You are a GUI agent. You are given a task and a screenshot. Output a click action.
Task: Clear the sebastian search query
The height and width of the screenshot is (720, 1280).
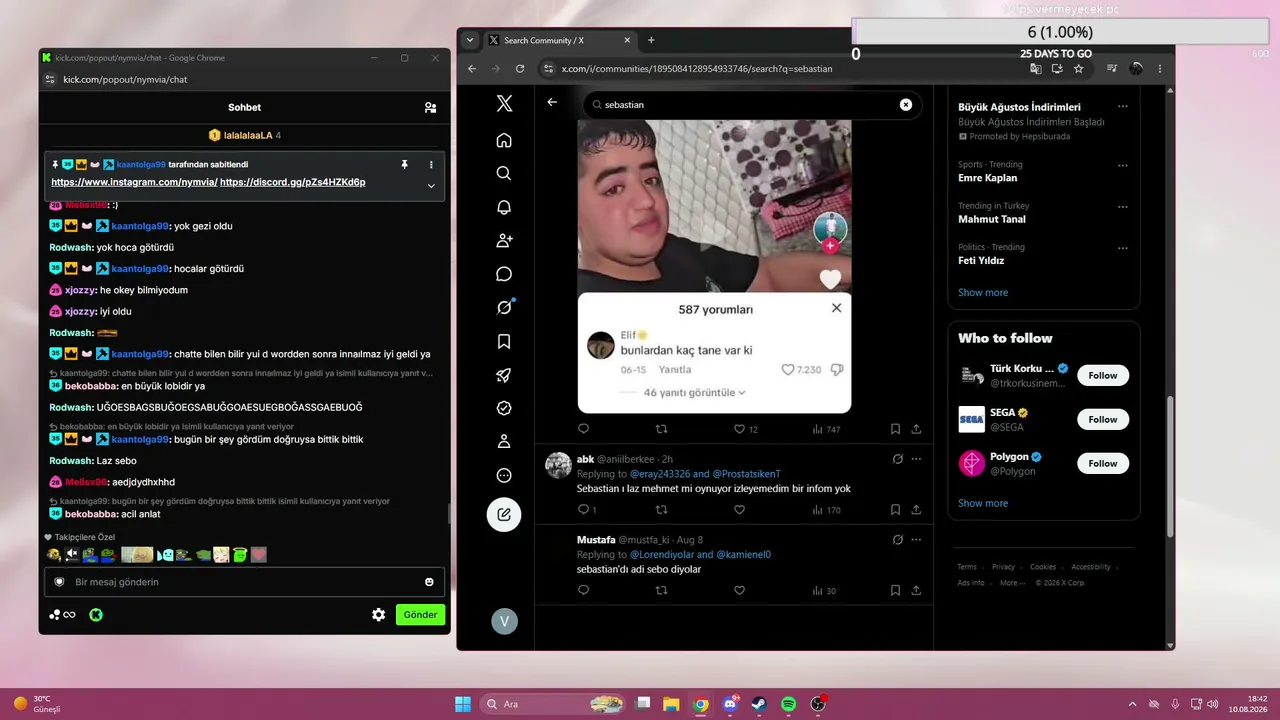tap(906, 104)
